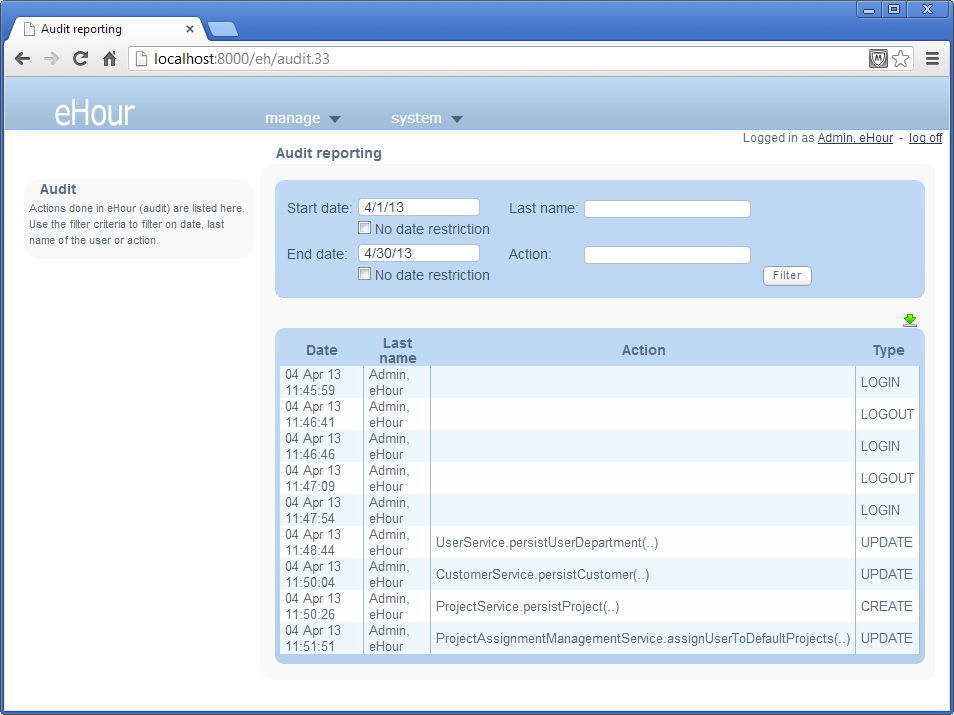Click the assignUserToDefaultProjects(..) action
The image size is (954, 715).
coord(643,638)
